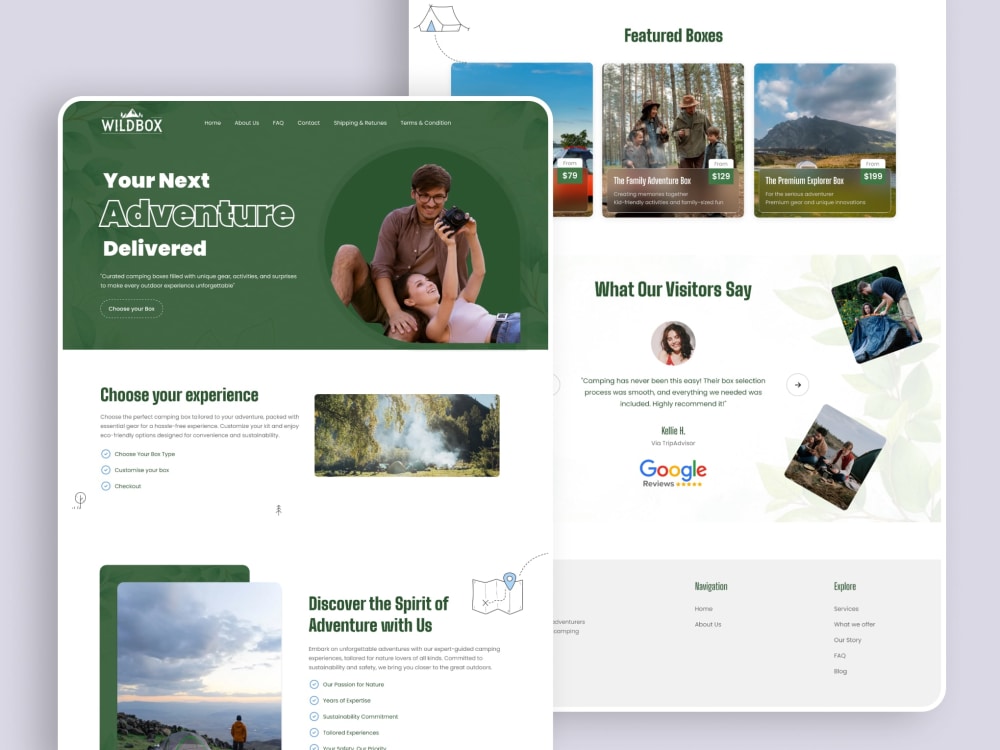Open The Premium Explorer Box card
1000x750 pixels.
825,140
